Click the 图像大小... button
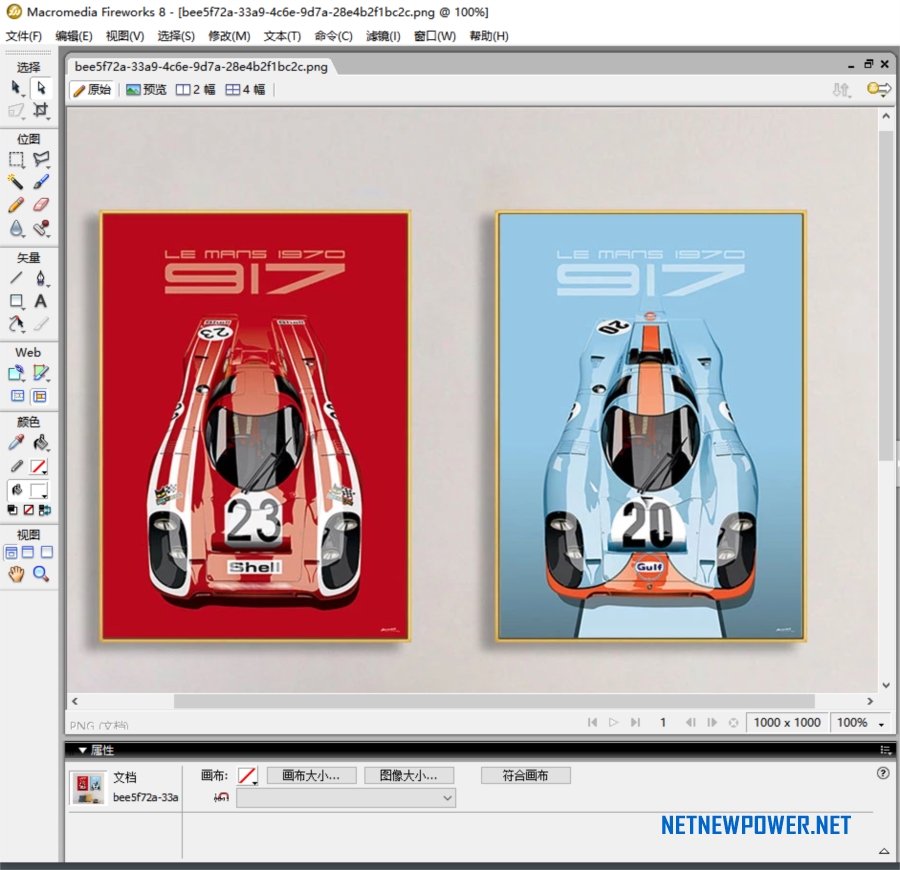900x870 pixels. coord(409,776)
